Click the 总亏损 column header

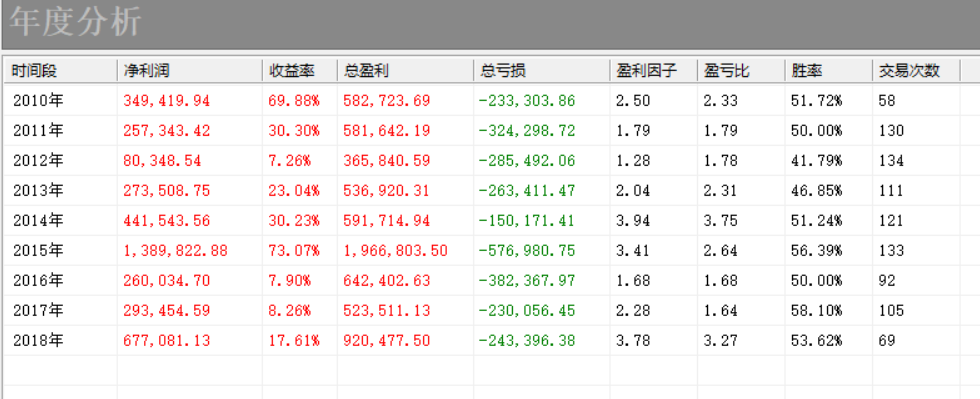coord(542,71)
